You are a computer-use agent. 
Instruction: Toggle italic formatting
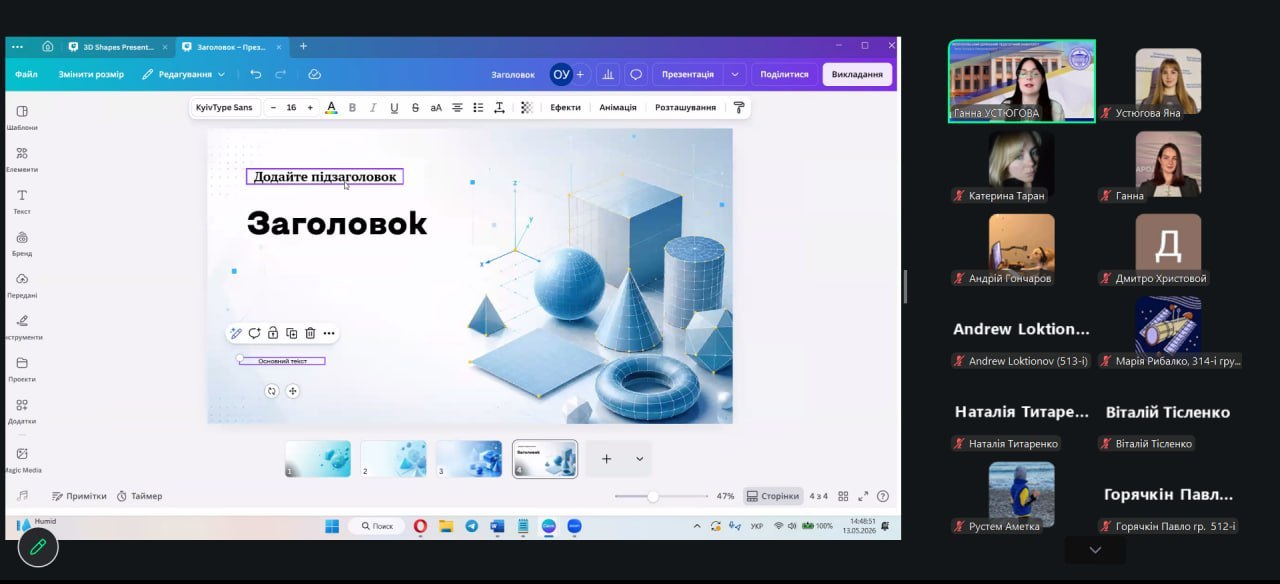pos(373,107)
